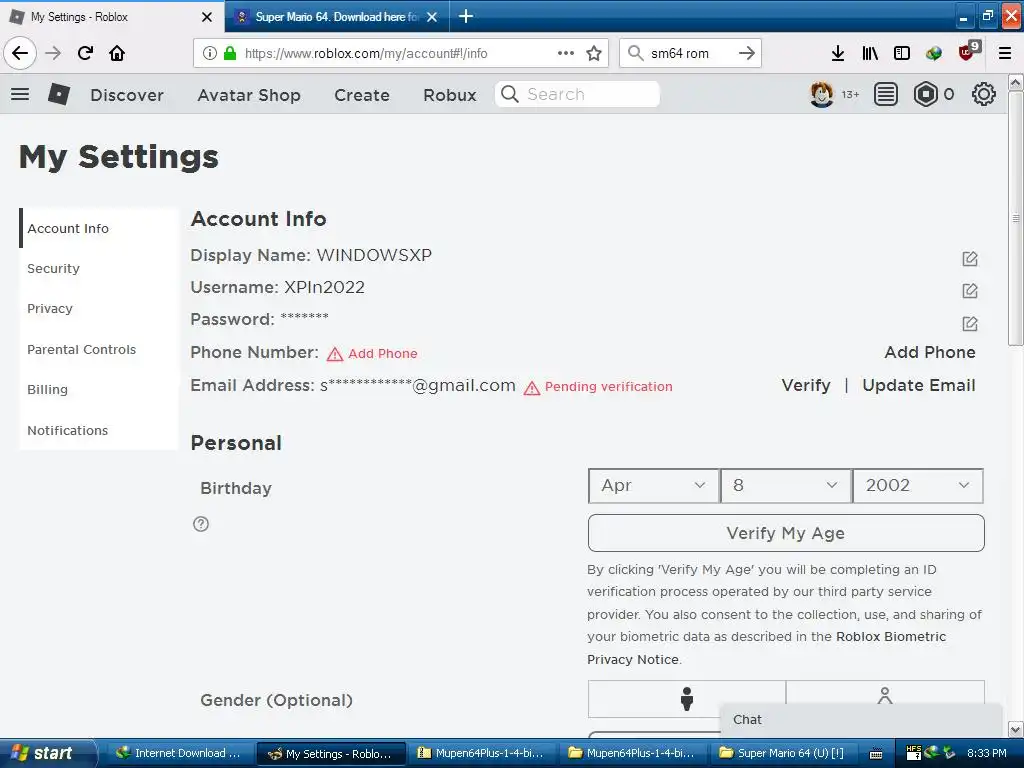Screen dimensions: 1024x768
Task: Click the scrollbar down arrow
Action: coord(1016,729)
